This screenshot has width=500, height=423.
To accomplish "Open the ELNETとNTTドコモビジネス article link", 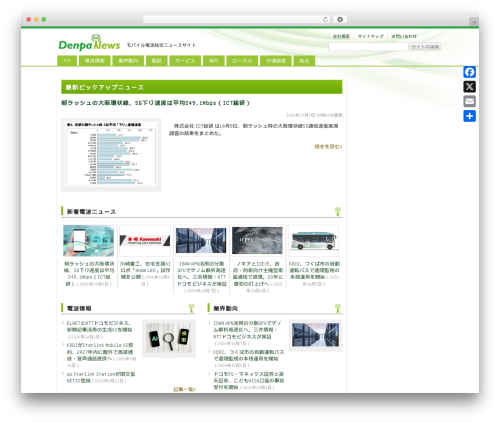I will 99,326.
